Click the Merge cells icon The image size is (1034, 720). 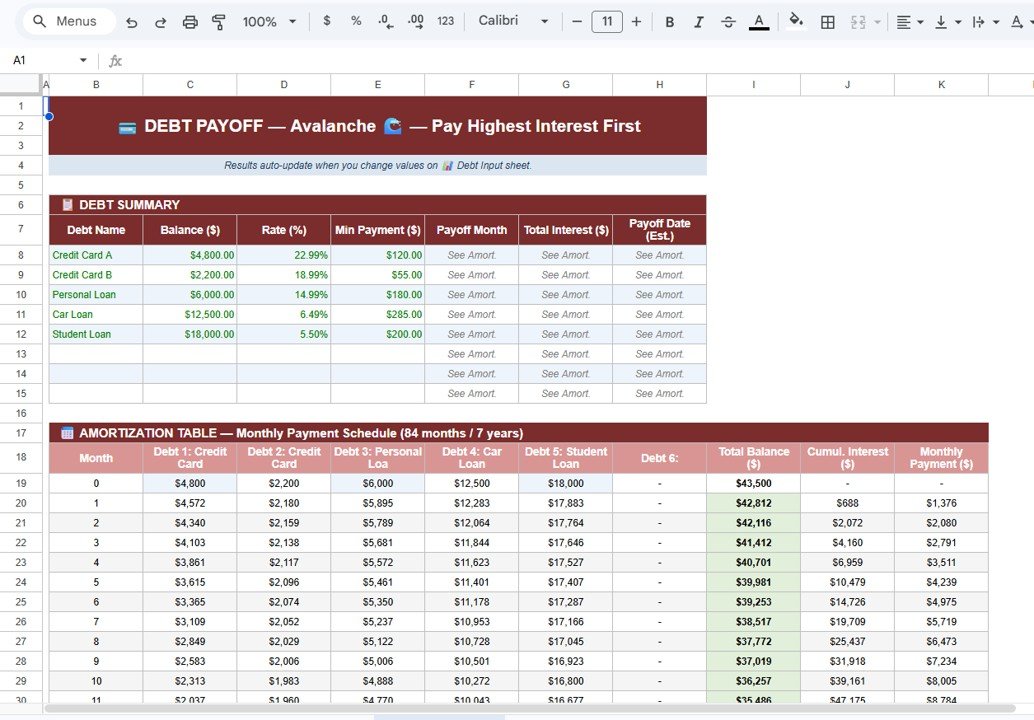click(x=860, y=21)
